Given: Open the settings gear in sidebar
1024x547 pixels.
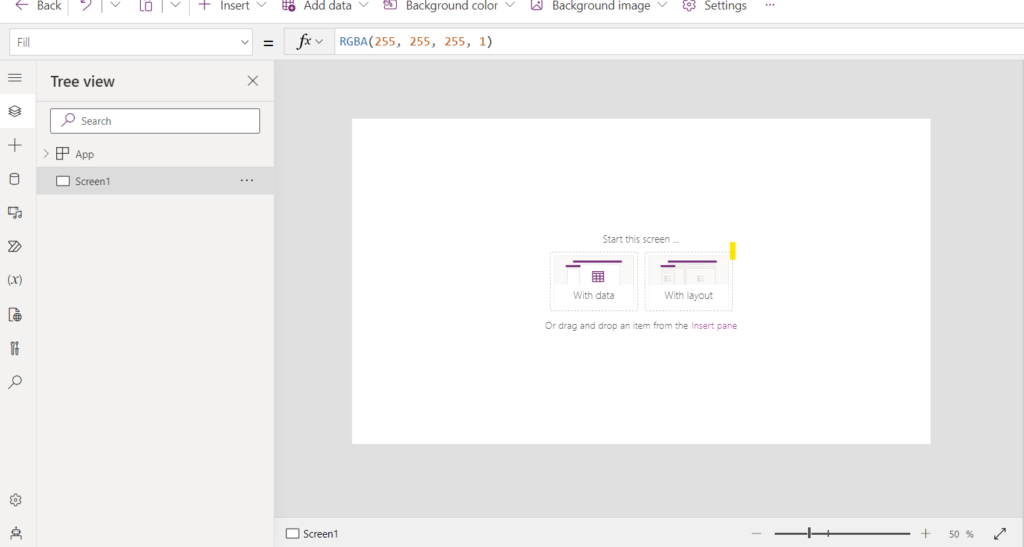Looking at the screenshot, I should click(16, 500).
